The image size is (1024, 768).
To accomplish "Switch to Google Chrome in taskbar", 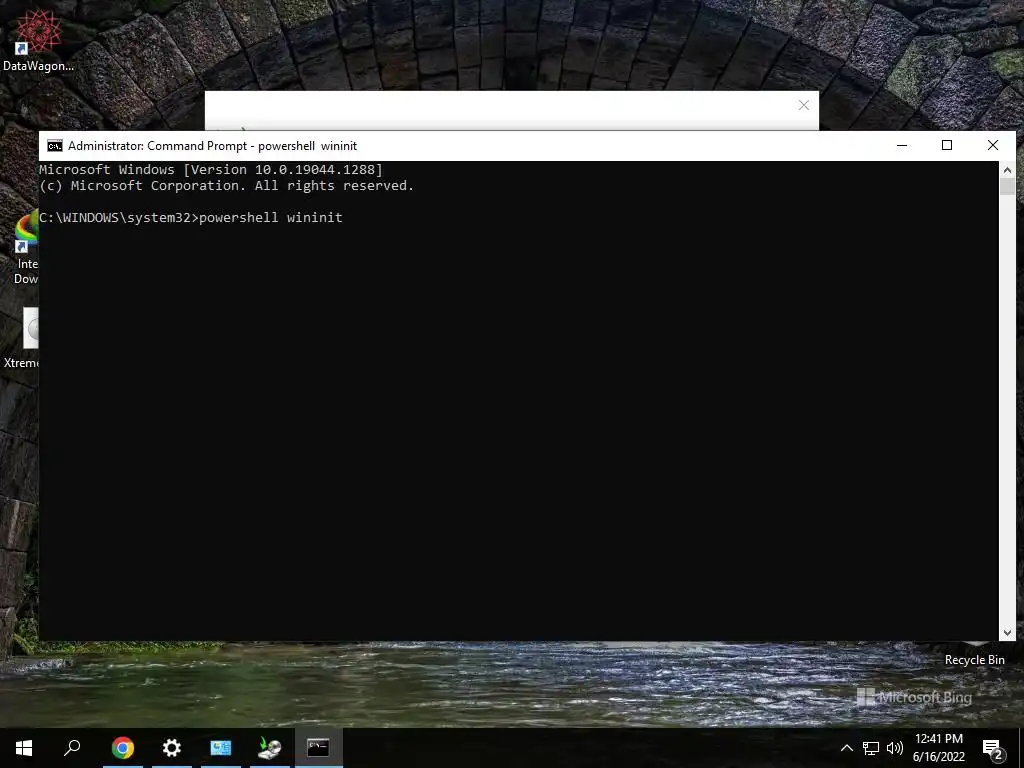I will pos(123,748).
